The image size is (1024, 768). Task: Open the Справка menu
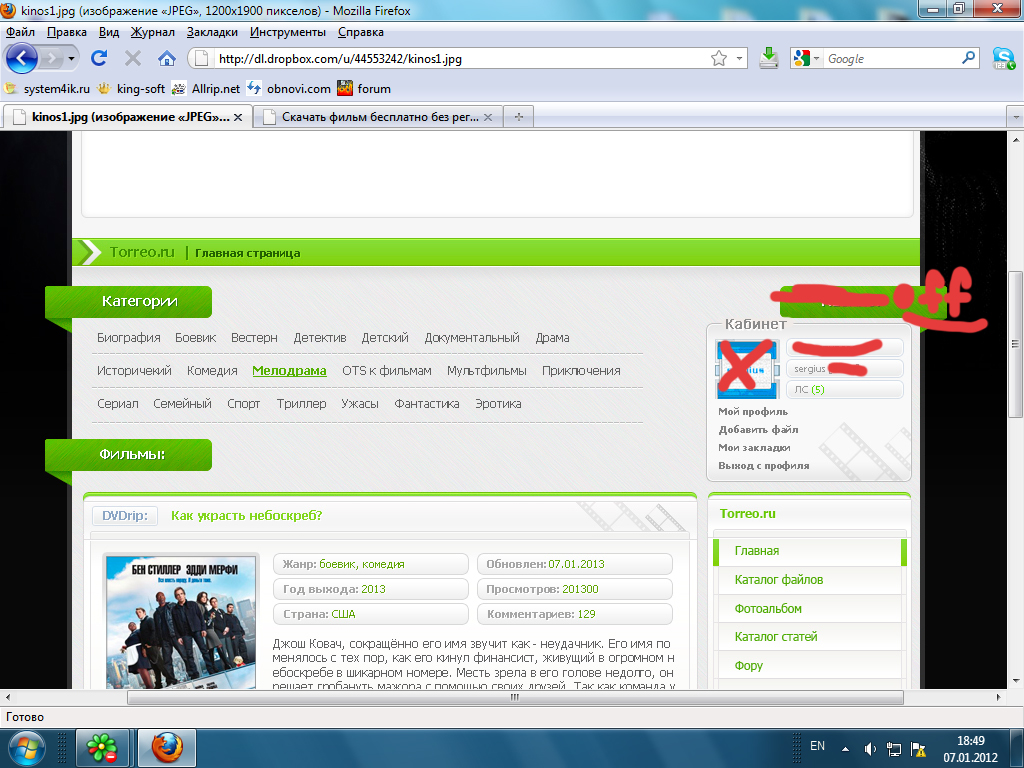361,32
